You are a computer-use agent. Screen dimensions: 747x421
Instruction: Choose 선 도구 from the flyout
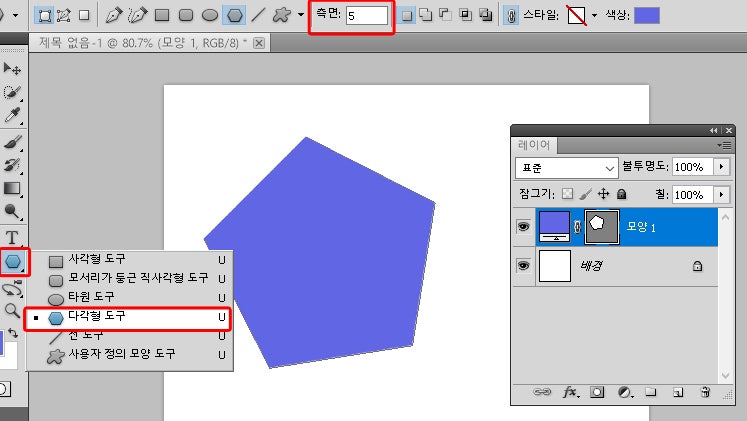click(x=129, y=336)
